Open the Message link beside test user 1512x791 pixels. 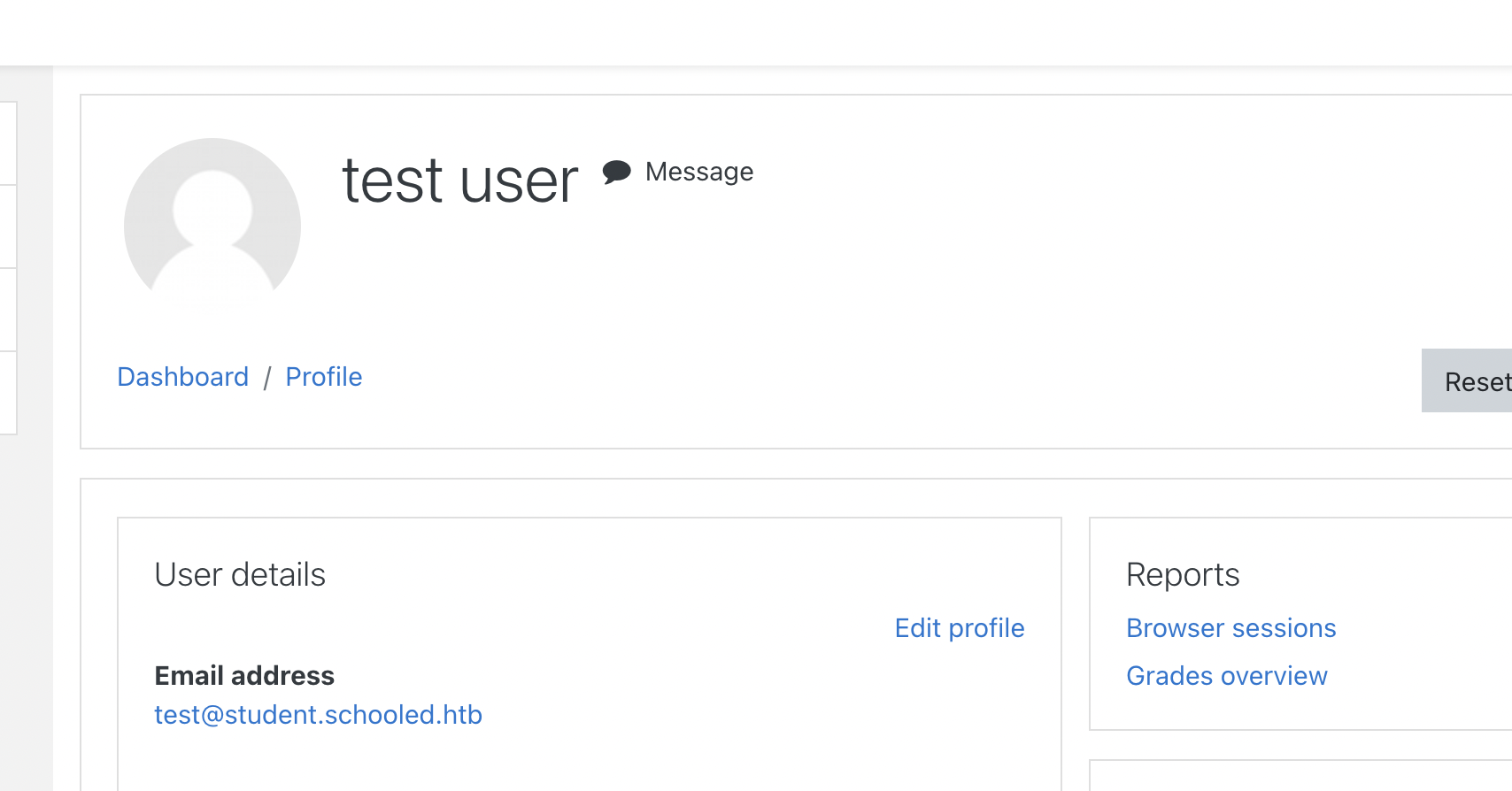click(x=698, y=172)
